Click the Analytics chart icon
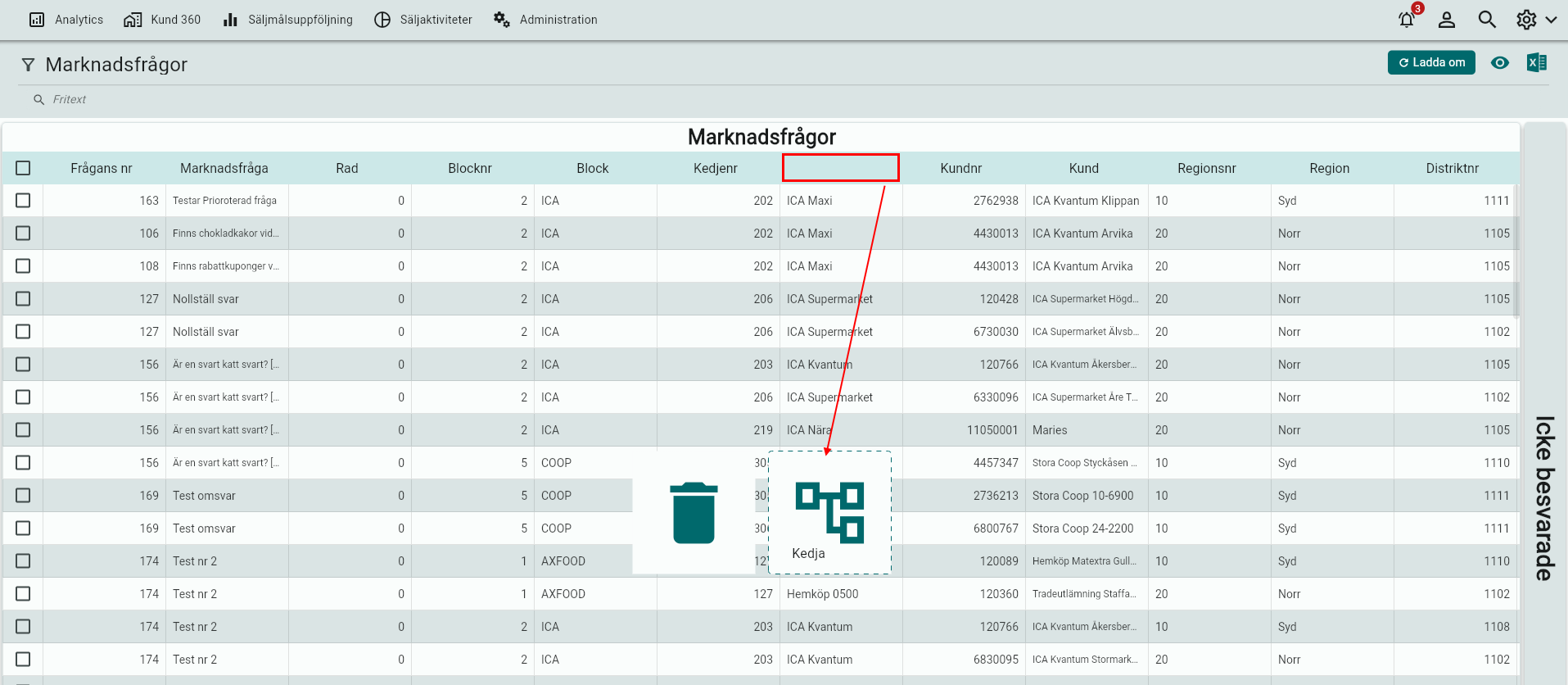The width and height of the screenshot is (1568, 685). 37,20
